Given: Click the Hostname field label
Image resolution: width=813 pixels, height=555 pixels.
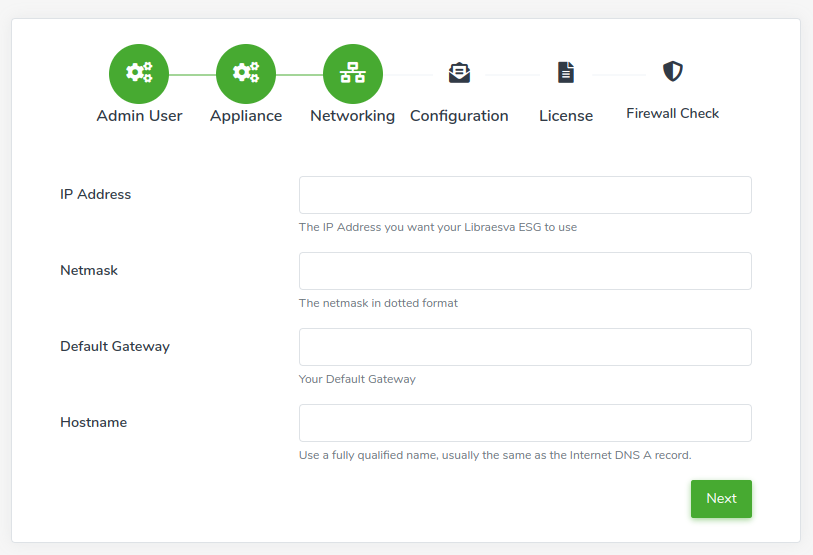Looking at the screenshot, I should (x=93, y=422).
